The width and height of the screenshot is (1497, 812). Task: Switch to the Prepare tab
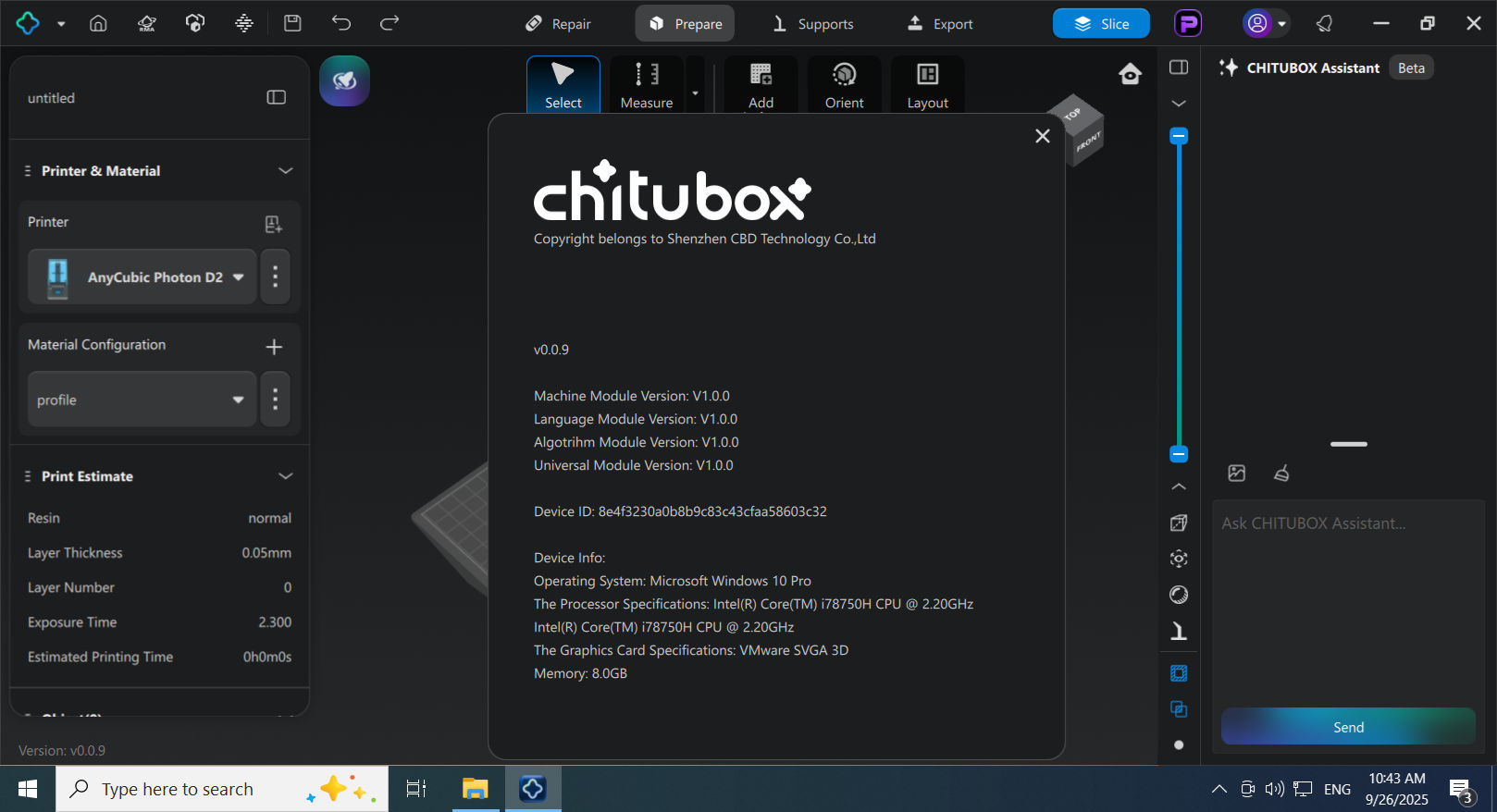click(x=685, y=24)
